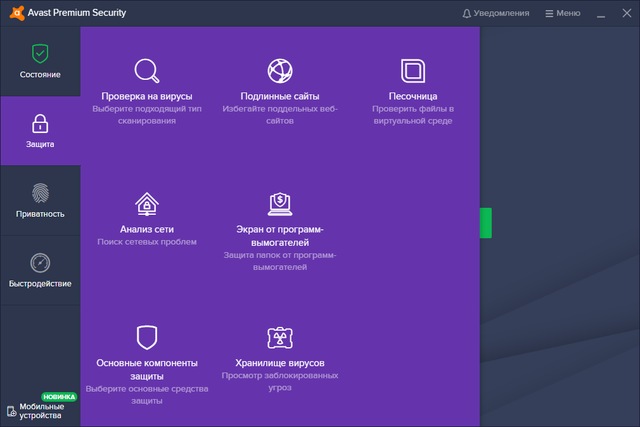The image size is (640, 427).
Task: Click the Проверка на вирусы title text
Action: point(147,96)
